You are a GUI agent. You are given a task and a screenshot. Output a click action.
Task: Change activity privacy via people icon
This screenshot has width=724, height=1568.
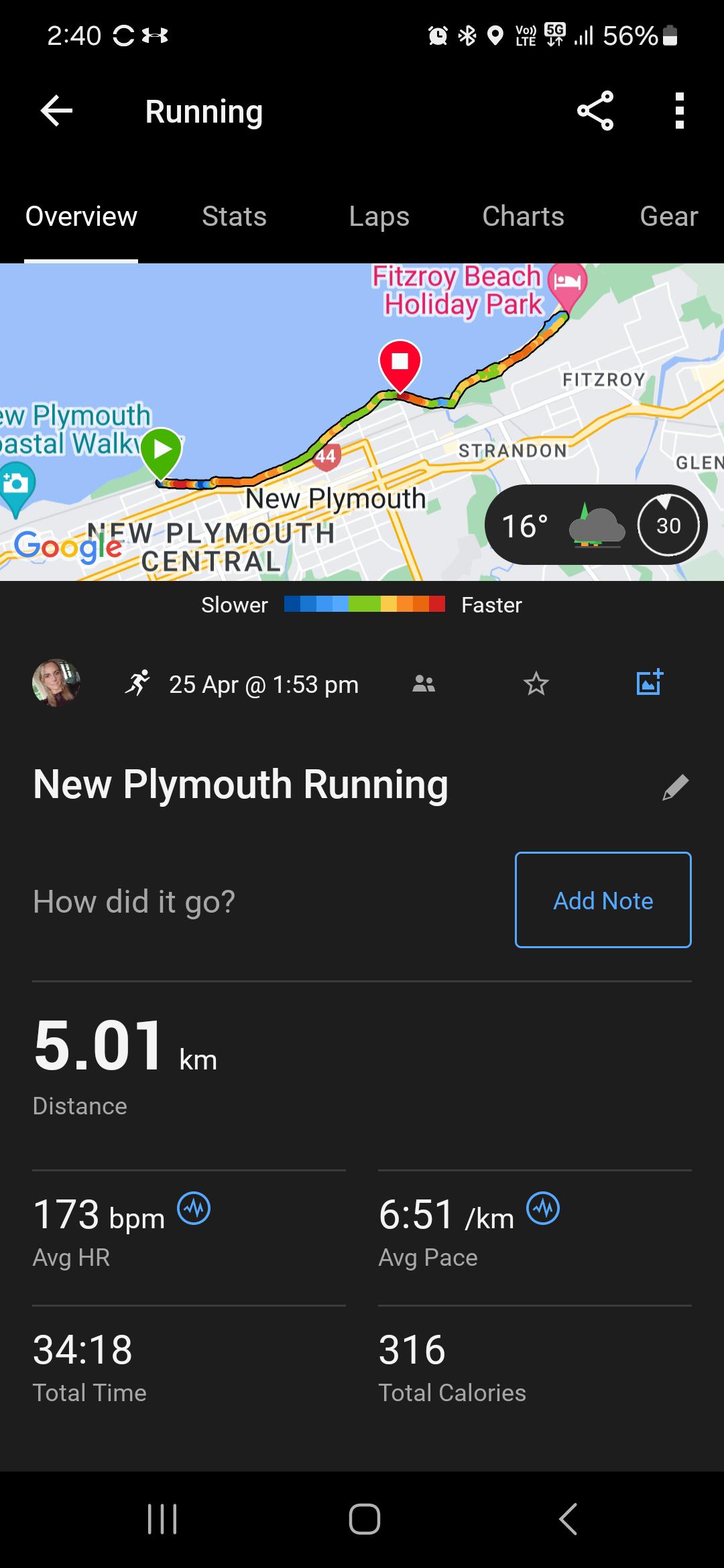pyautogui.click(x=424, y=684)
